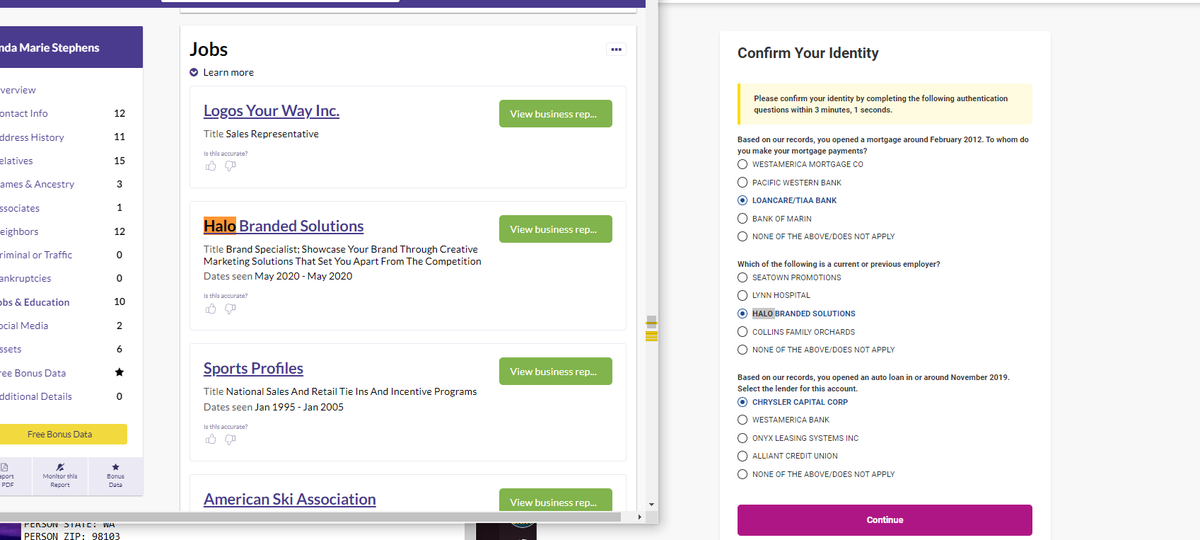Open Social Media section
This screenshot has width=1200, height=540.
click(24, 326)
